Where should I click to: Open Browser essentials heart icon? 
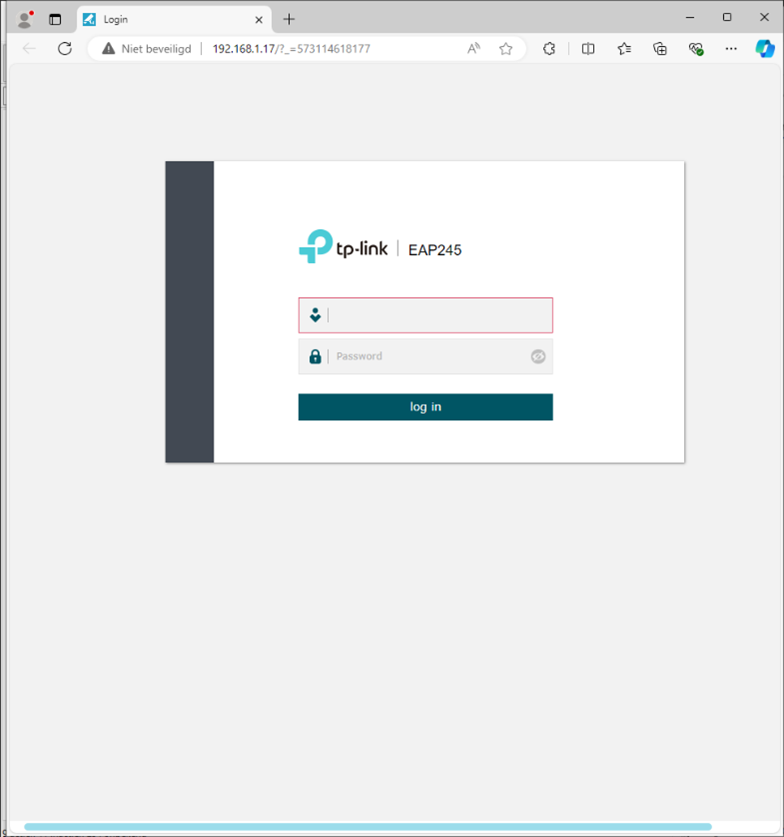[x=696, y=49]
